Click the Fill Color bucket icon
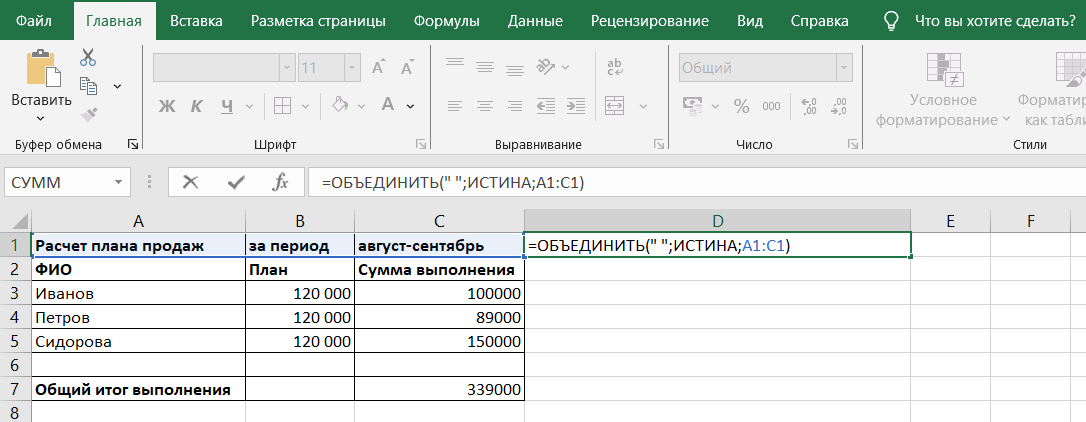 click(x=339, y=105)
